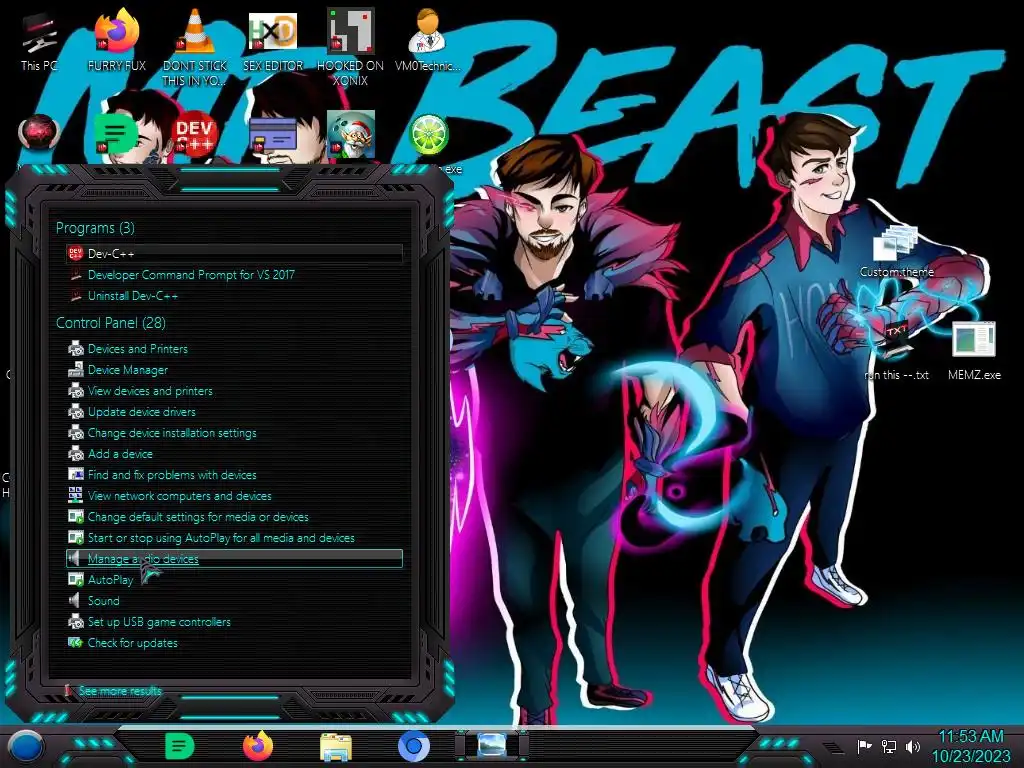Launch Chromium from the taskbar
Image resolution: width=1024 pixels, height=768 pixels.
click(x=414, y=746)
